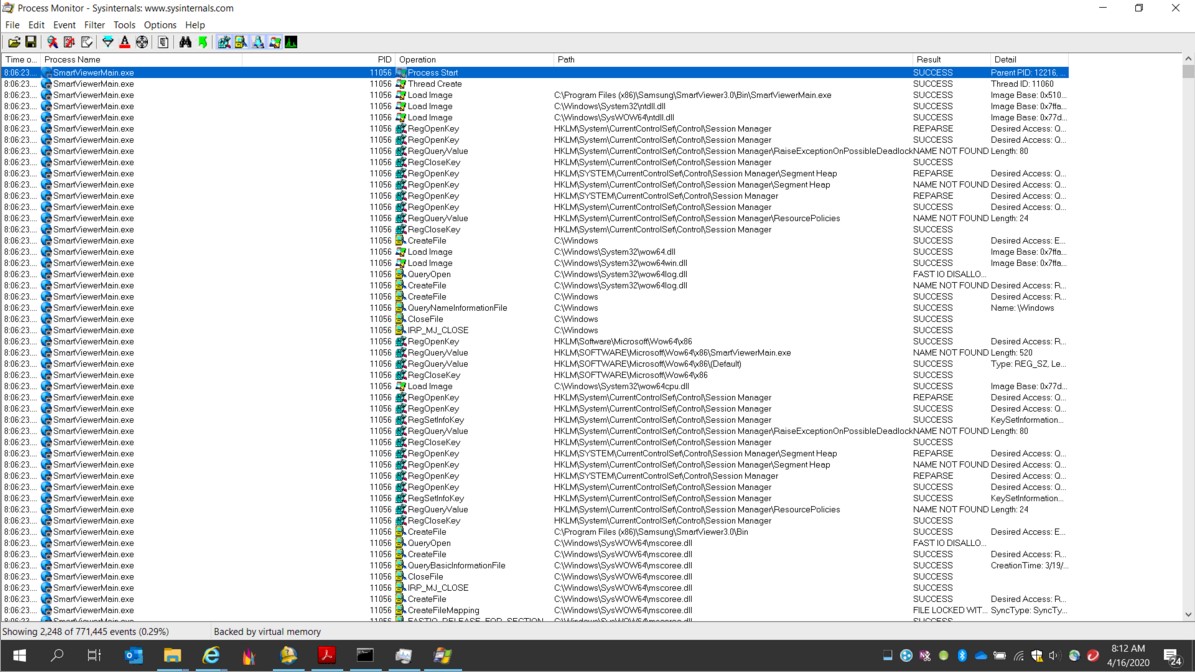The width and height of the screenshot is (1195, 672).
Task: Open Adobe Acrobat from the taskbar
Action: pos(327,655)
